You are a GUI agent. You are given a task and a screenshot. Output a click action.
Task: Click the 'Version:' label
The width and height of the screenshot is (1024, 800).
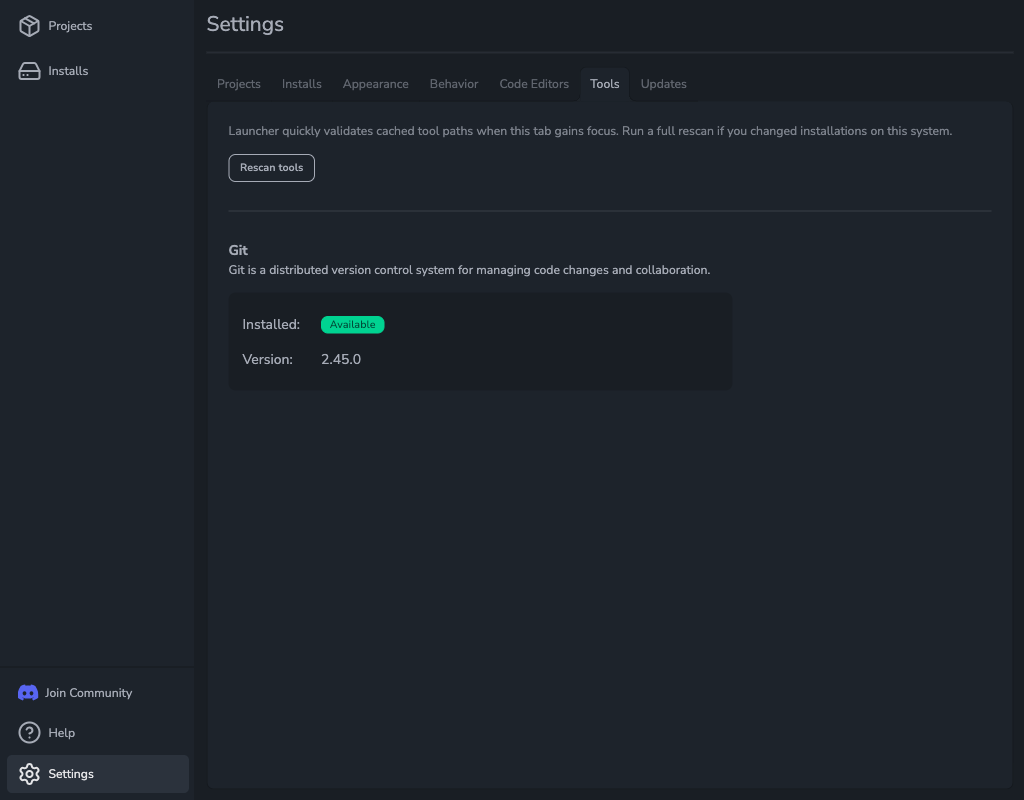[268, 359]
